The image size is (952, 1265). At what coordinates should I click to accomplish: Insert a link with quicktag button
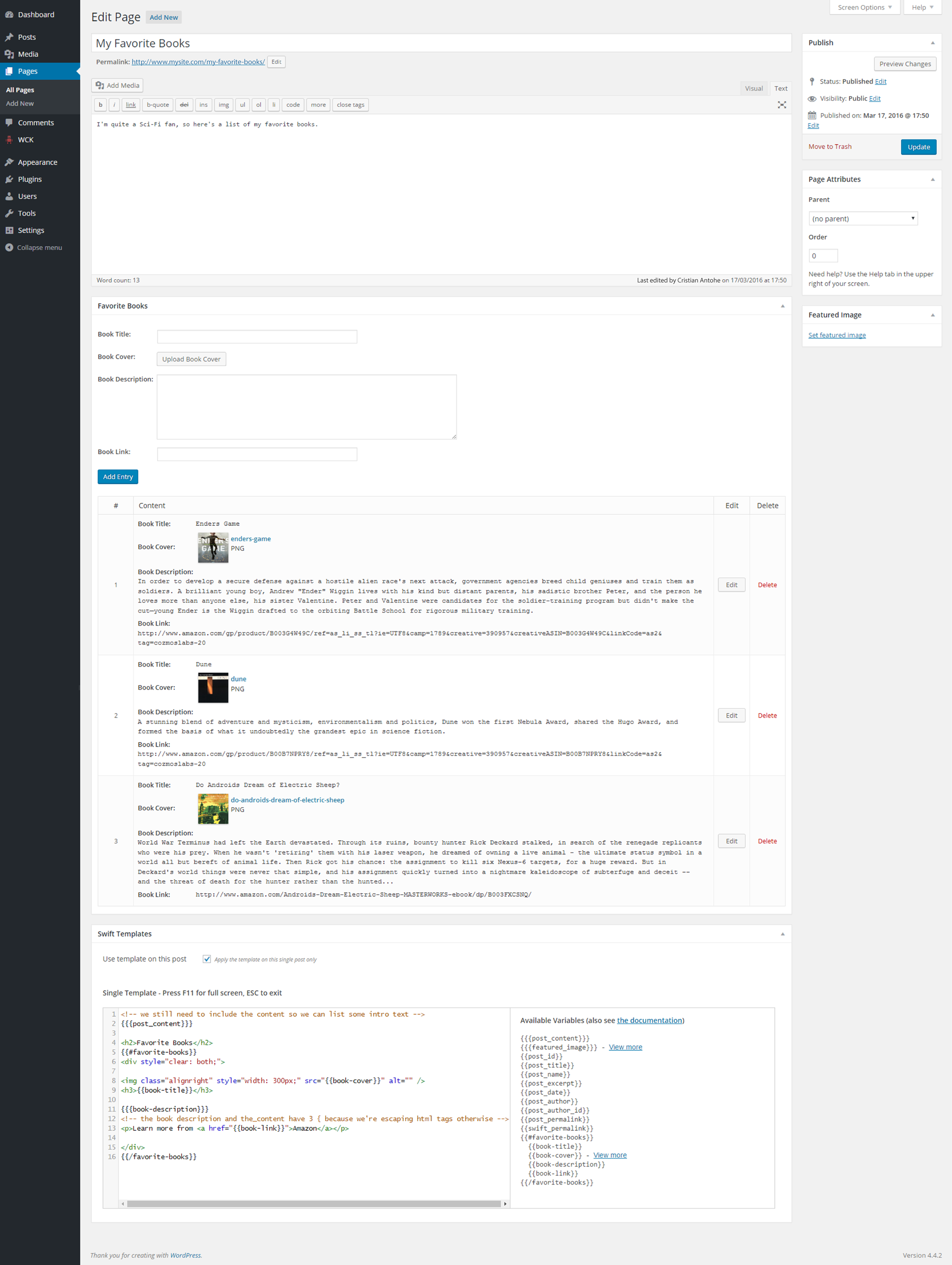[x=131, y=105]
